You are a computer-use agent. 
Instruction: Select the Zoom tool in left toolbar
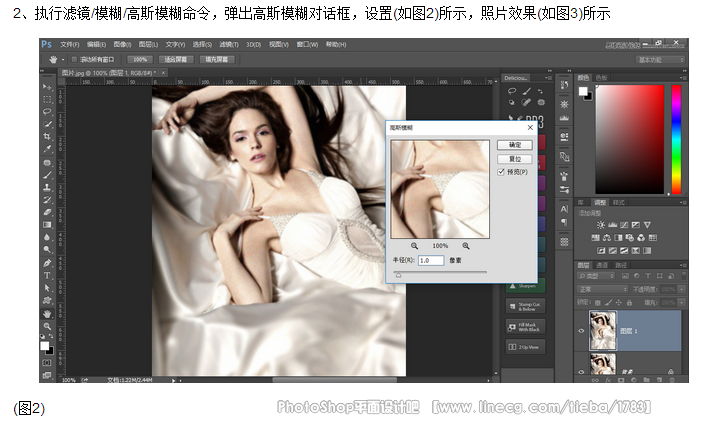(x=47, y=326)
